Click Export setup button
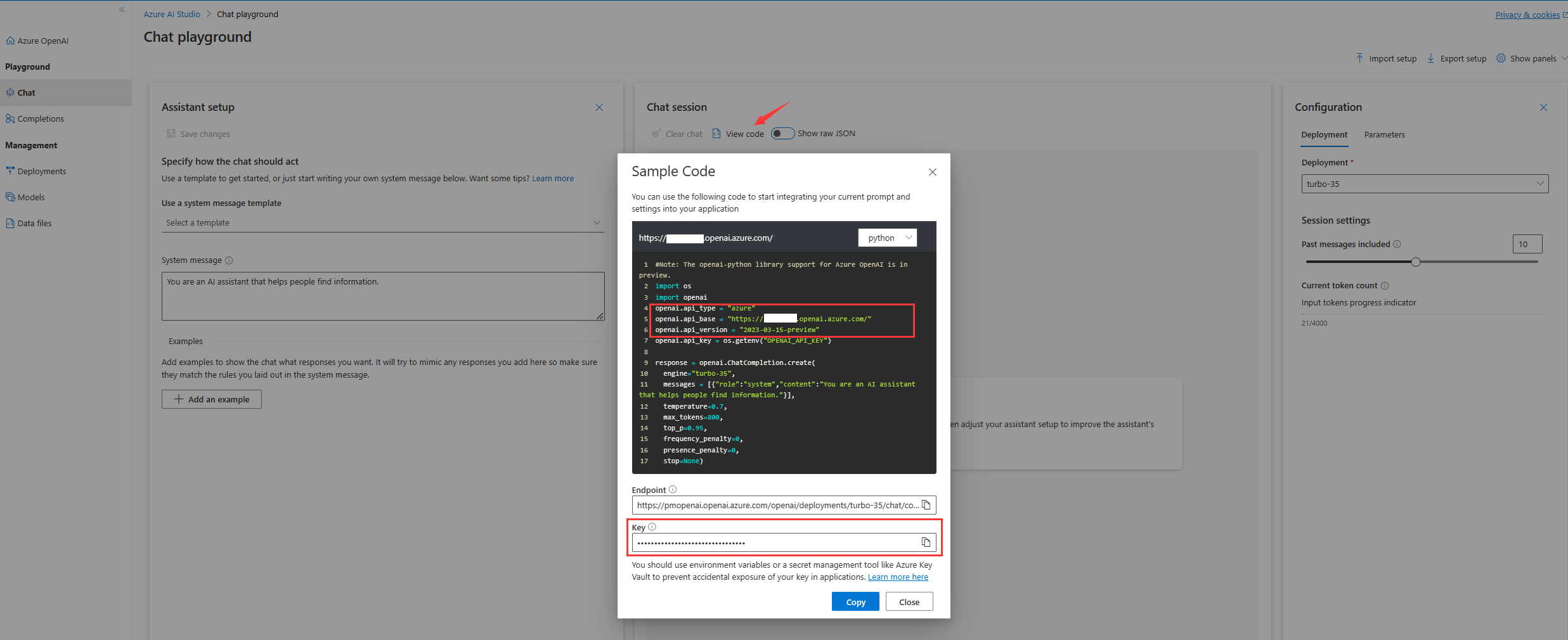The height and width of the screenshot is (640, 1568). click(x=1456, y=58)
